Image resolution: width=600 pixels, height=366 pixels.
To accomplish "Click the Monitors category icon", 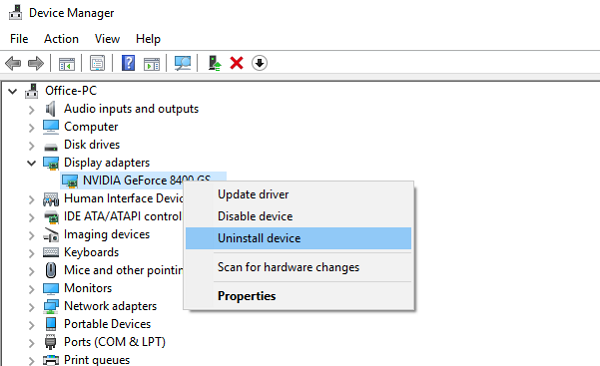I will (51, 289).
